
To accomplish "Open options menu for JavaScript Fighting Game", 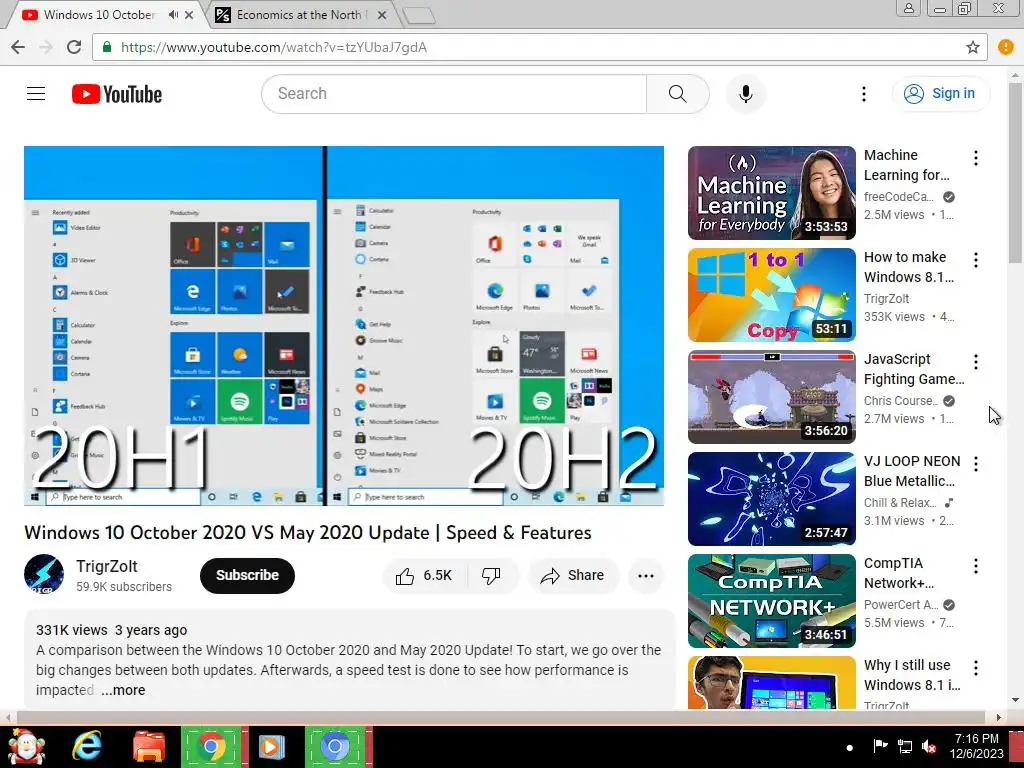I will tap(976, 361).
